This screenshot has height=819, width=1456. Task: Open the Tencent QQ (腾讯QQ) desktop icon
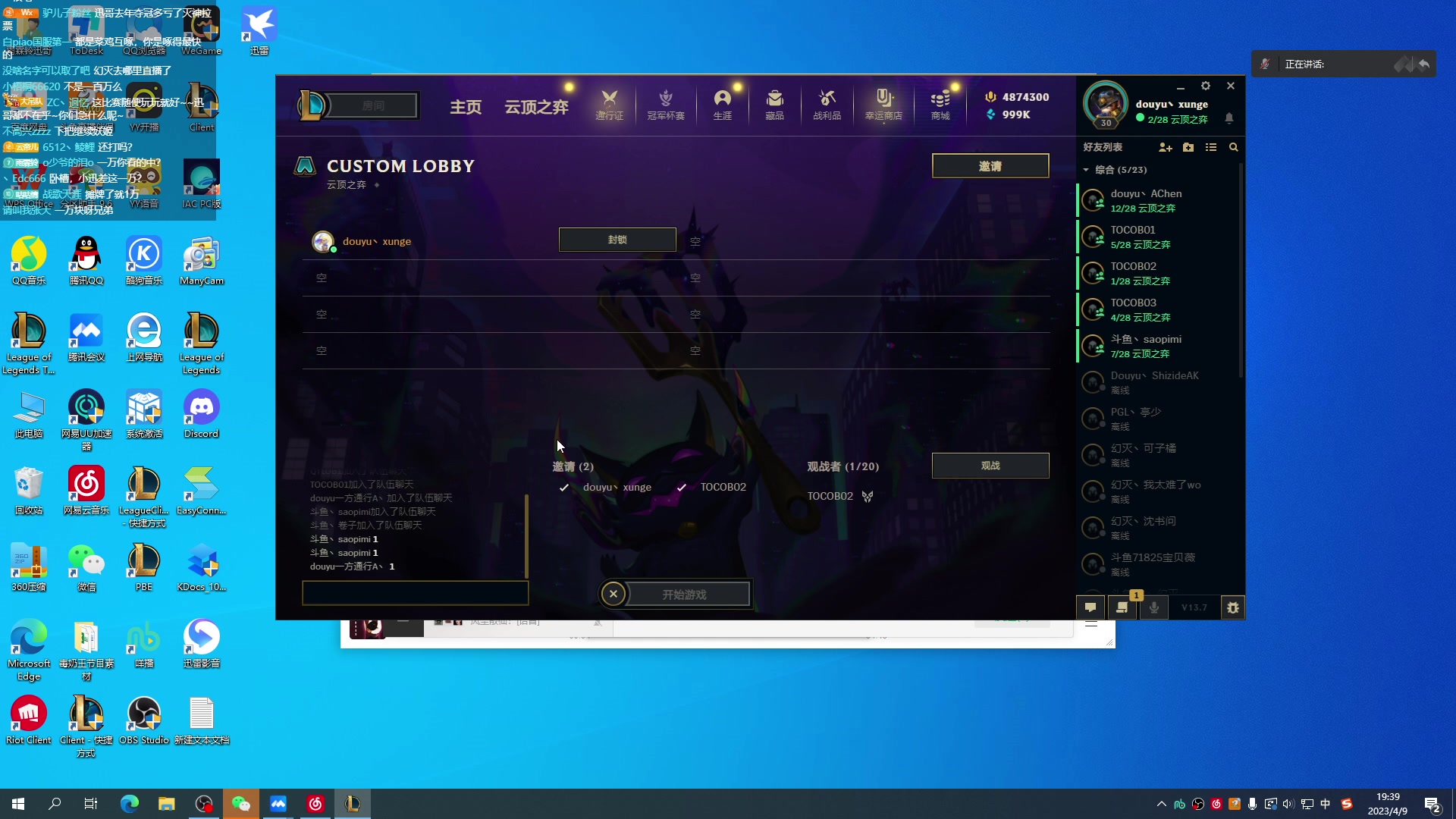coord(86,261)
